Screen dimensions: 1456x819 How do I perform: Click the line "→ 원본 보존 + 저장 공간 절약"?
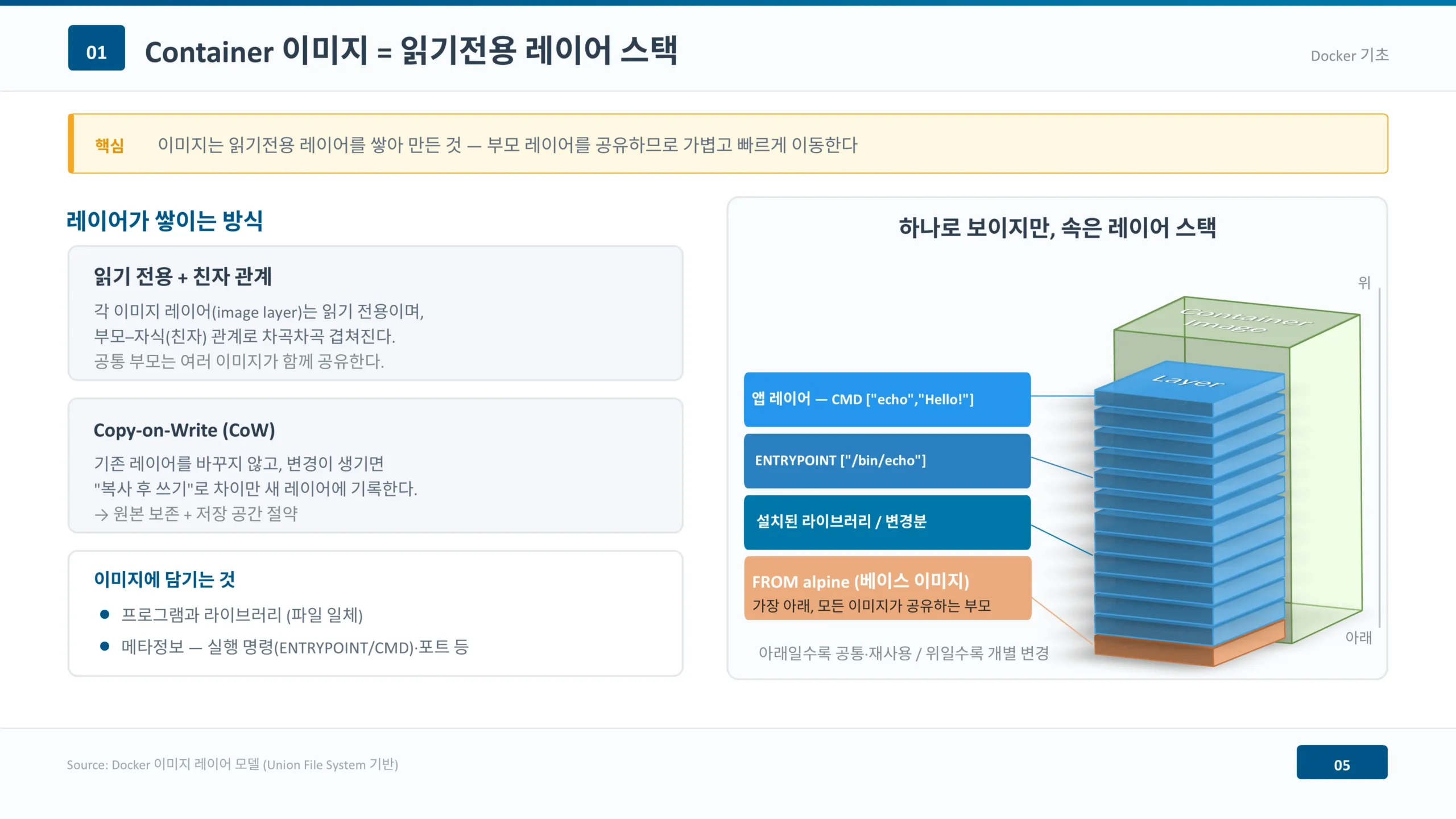pos(196,514)
